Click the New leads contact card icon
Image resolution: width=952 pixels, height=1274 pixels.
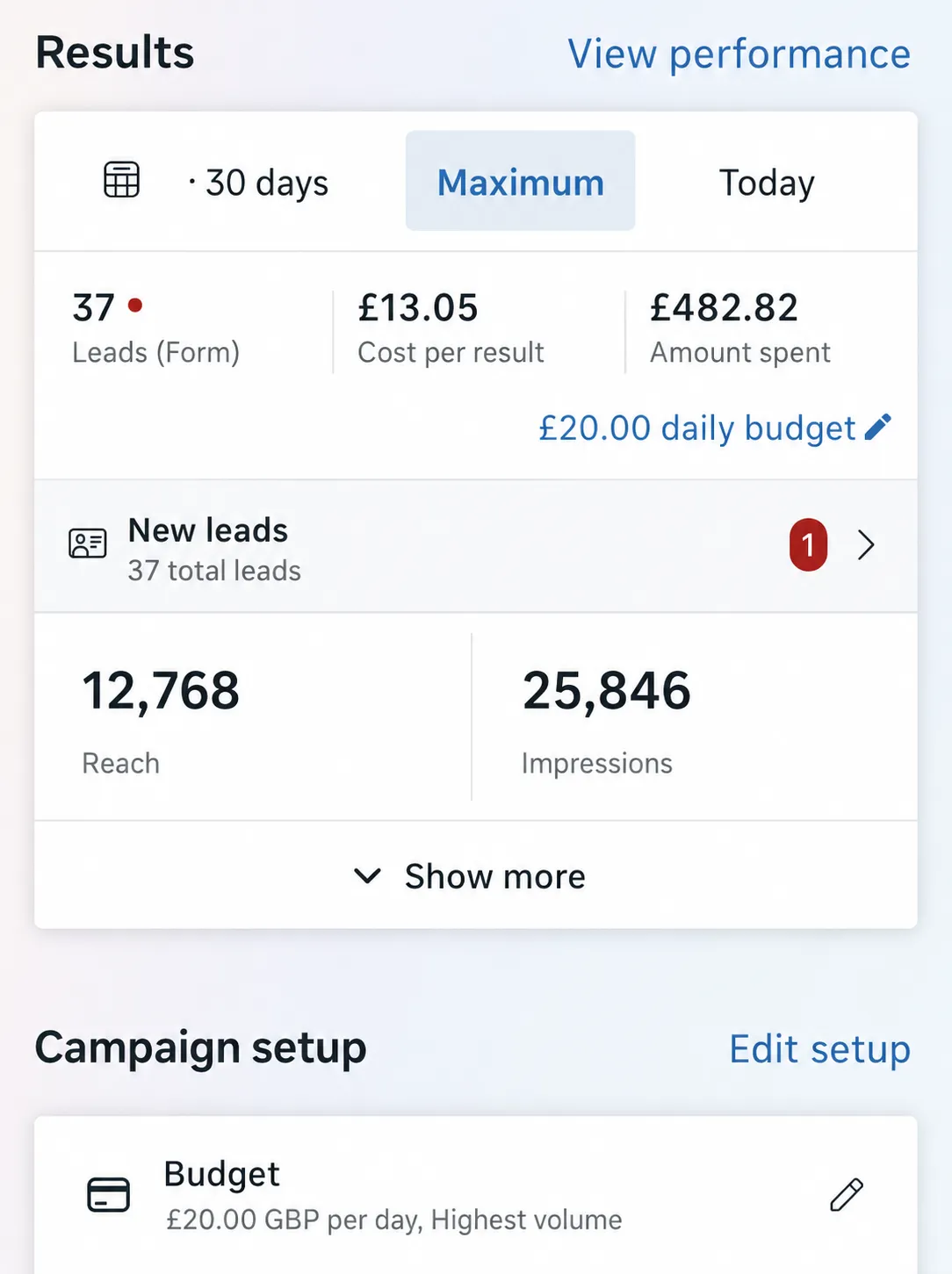click(88, 544)
